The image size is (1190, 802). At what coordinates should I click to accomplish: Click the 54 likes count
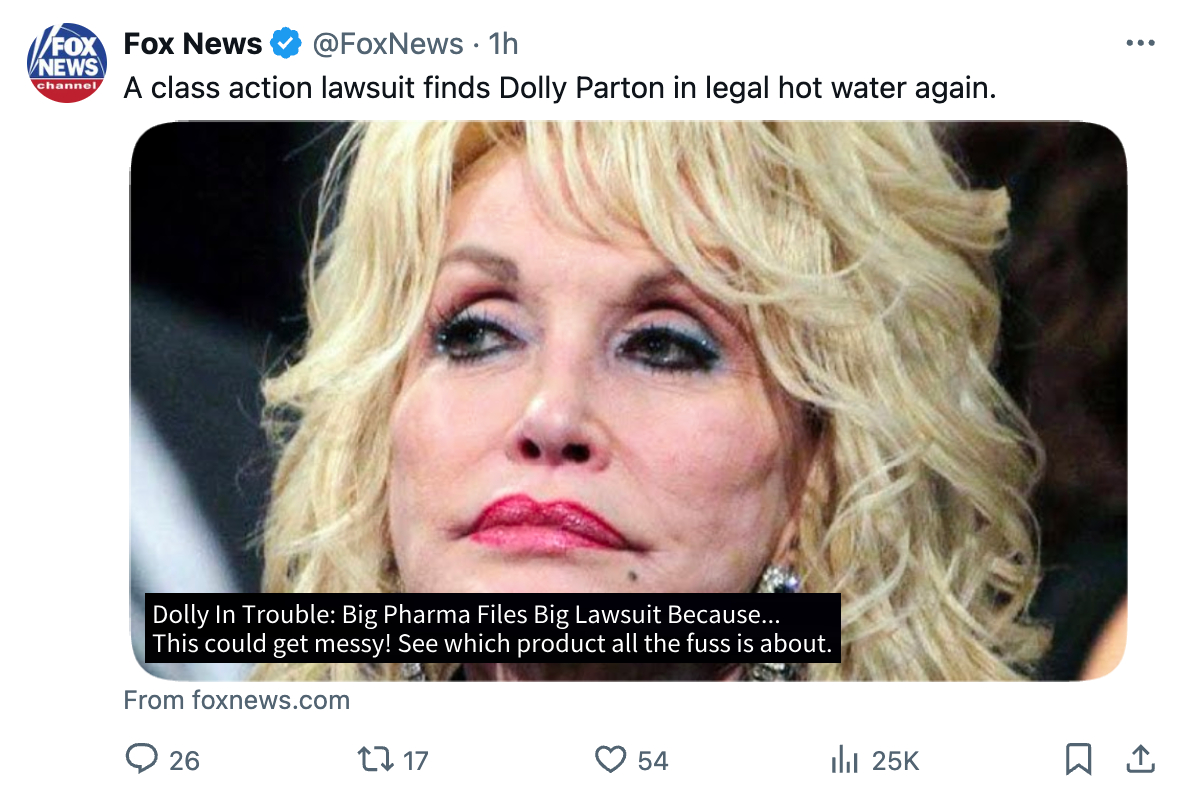point(652,761)
